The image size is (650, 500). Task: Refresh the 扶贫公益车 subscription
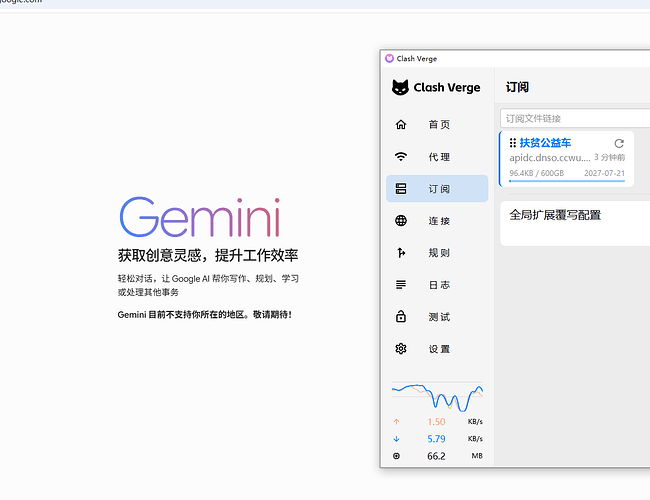click(619, 143)
